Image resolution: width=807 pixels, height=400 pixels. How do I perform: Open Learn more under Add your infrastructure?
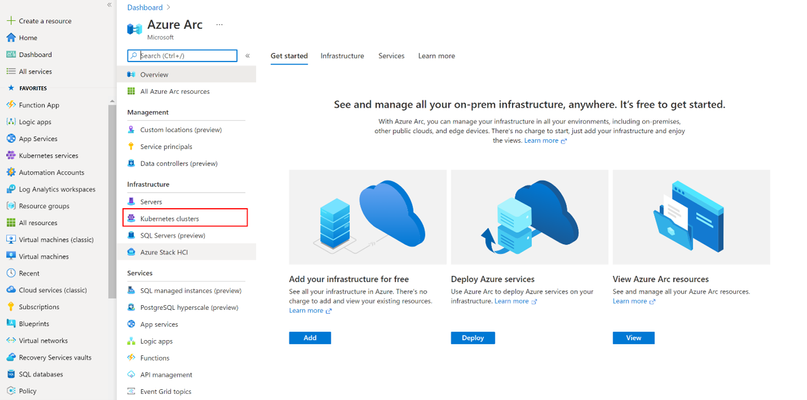point(310,310)
